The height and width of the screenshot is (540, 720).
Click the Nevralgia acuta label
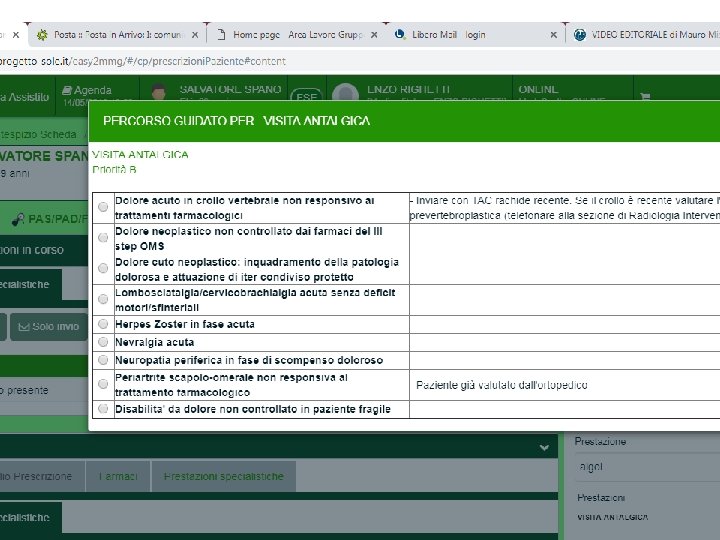tap(154, 342)
